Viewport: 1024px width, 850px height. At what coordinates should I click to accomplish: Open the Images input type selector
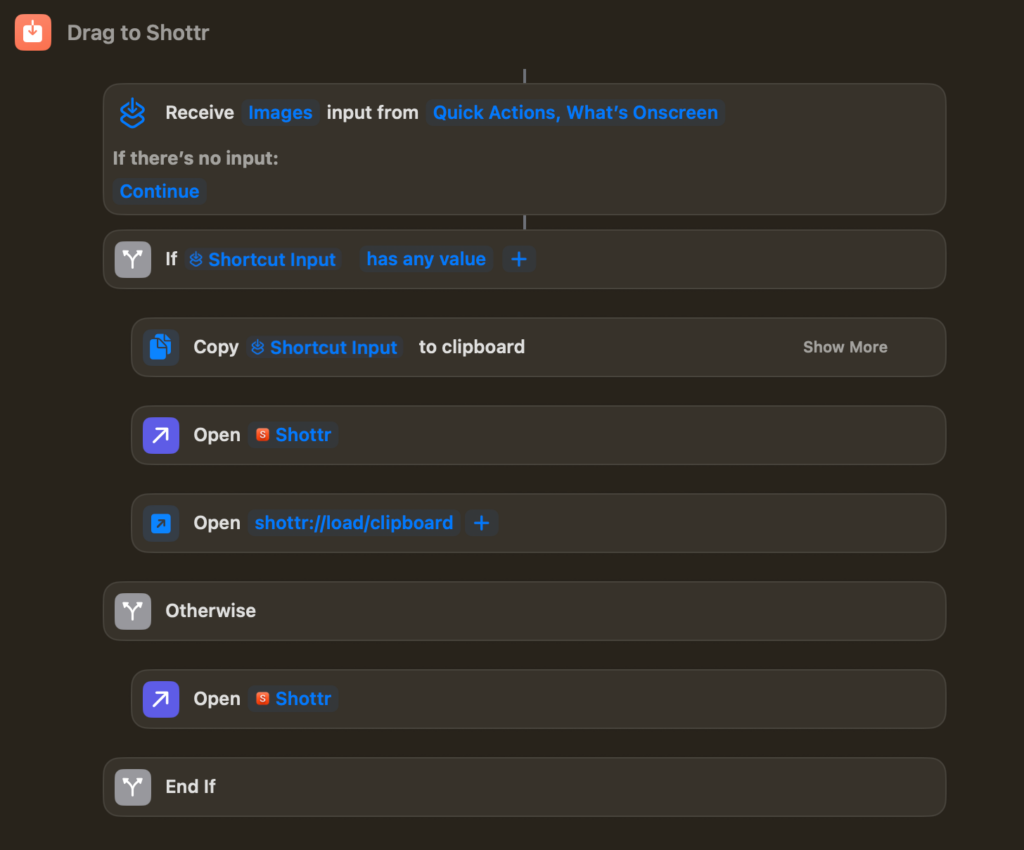[x=280, y=113]
